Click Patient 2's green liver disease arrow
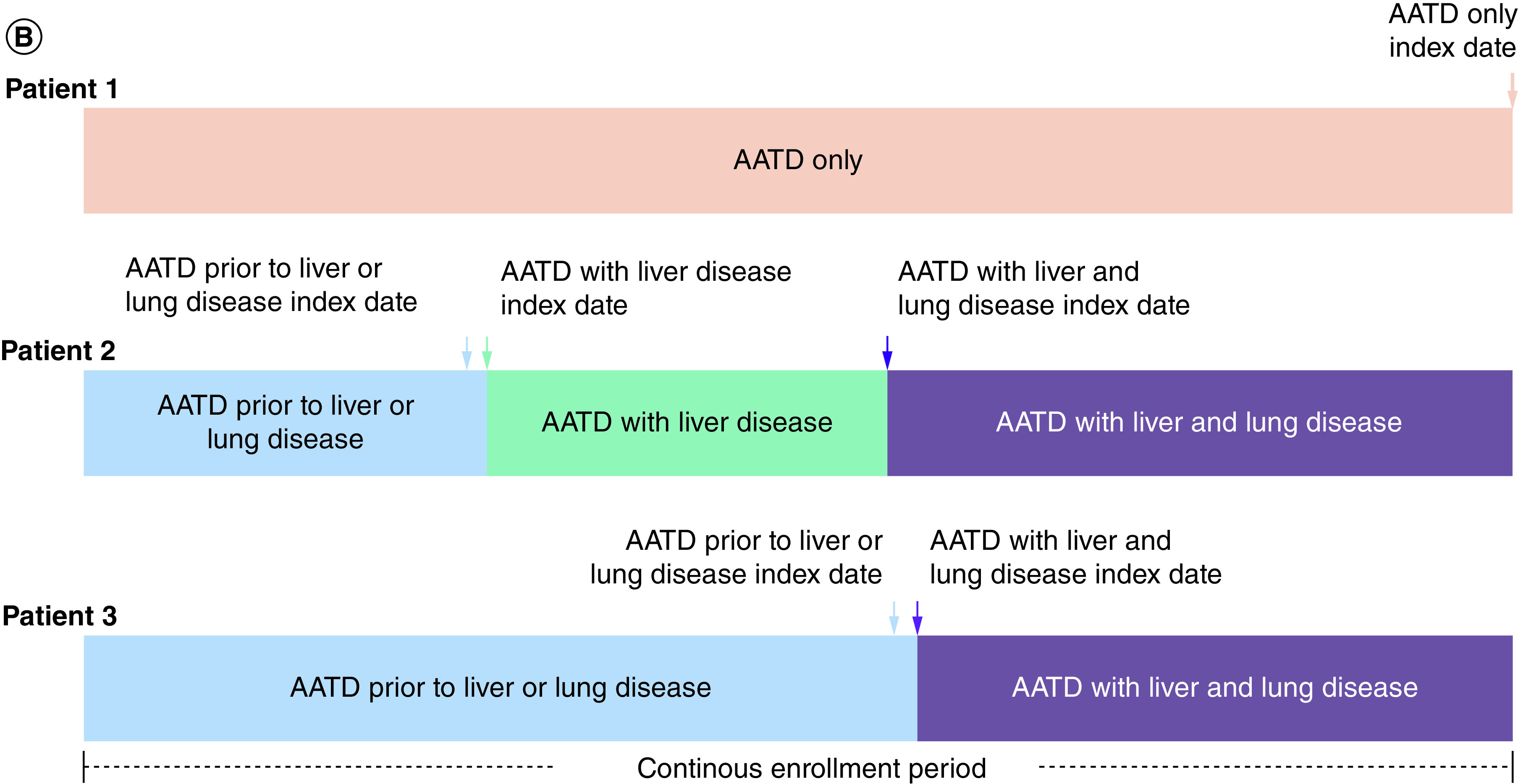Viewport: 1518px width, 784px height. coord(487,354)
